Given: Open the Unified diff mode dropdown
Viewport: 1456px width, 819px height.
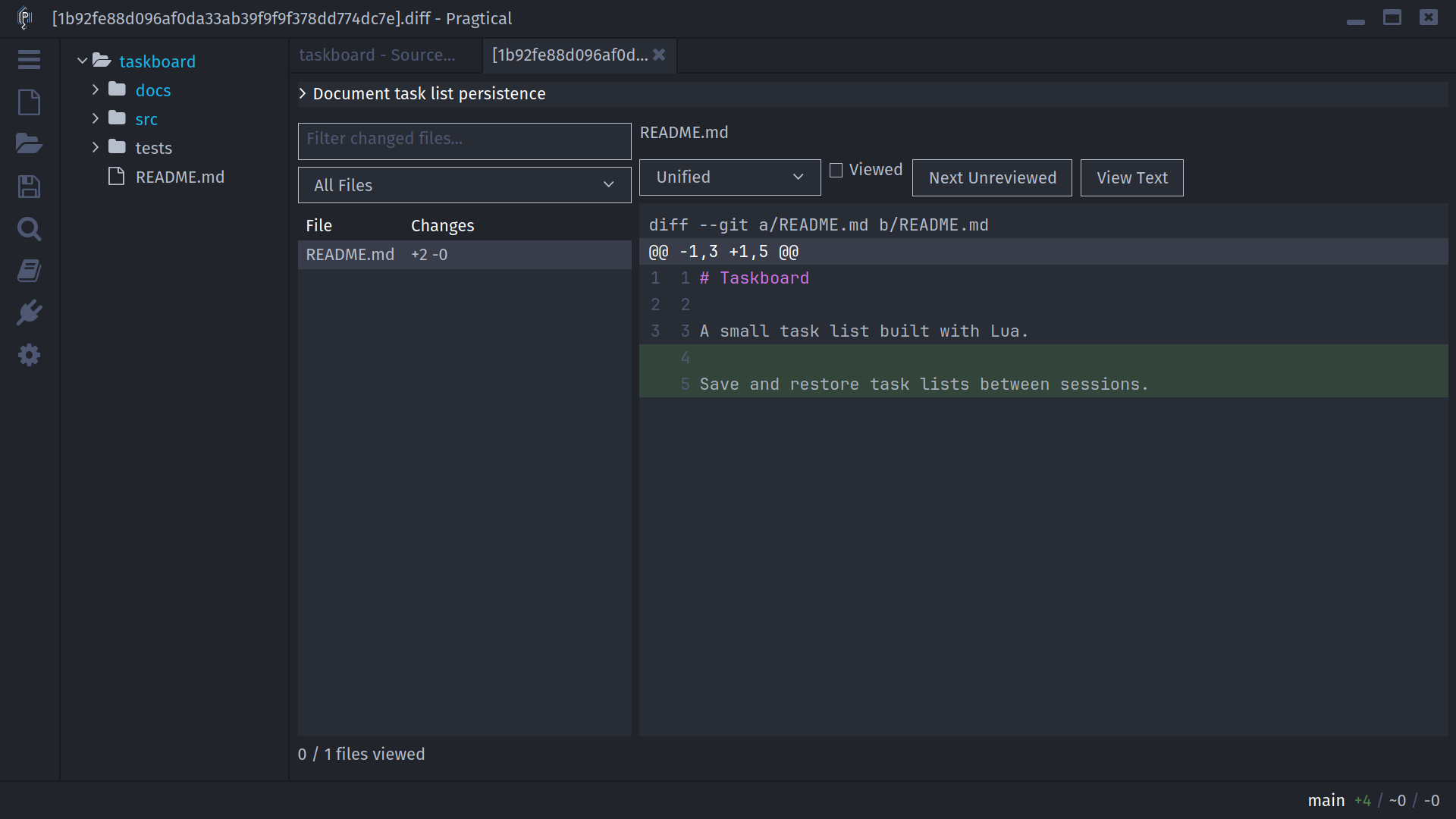Looking at the screenshot, I should tap(730, 177).
